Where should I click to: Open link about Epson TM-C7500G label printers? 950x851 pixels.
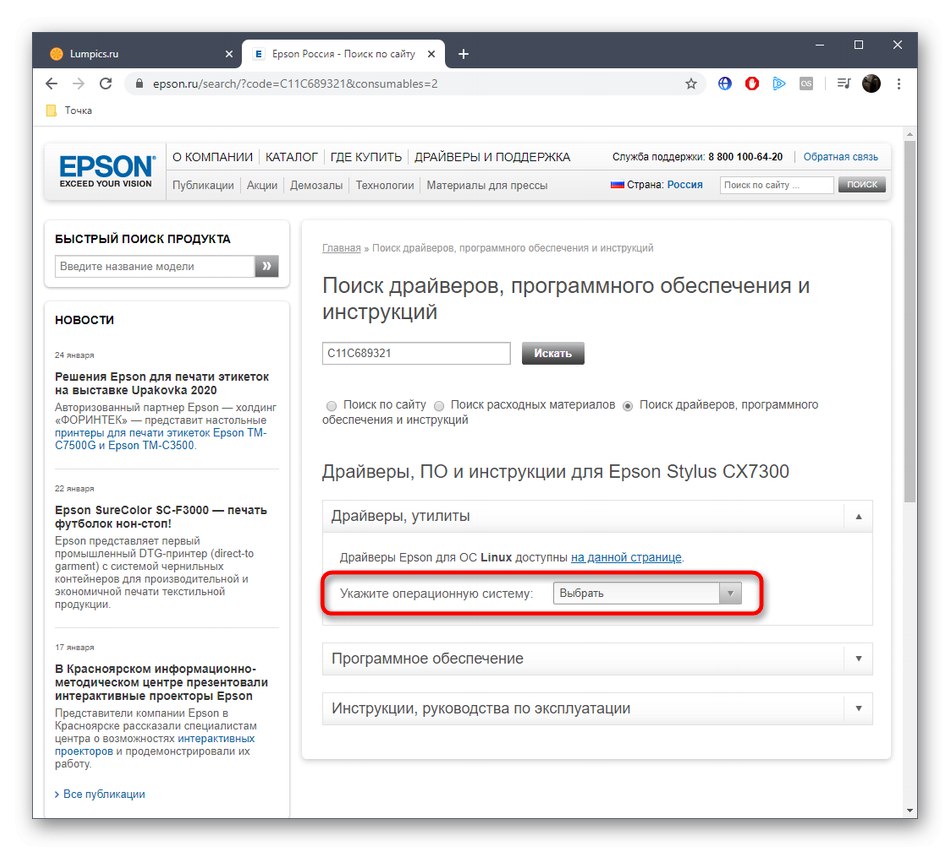pyautogui.click(x=161, y=439)
